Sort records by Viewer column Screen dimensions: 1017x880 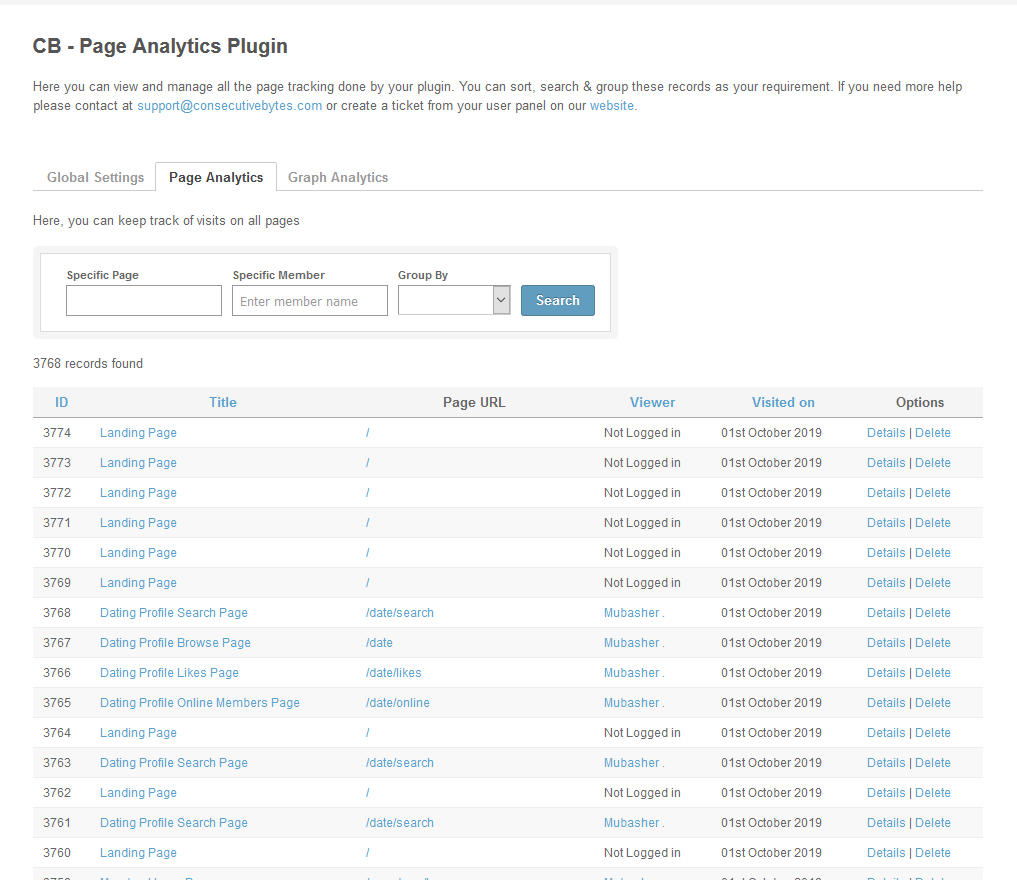click(x=652, y=402)
